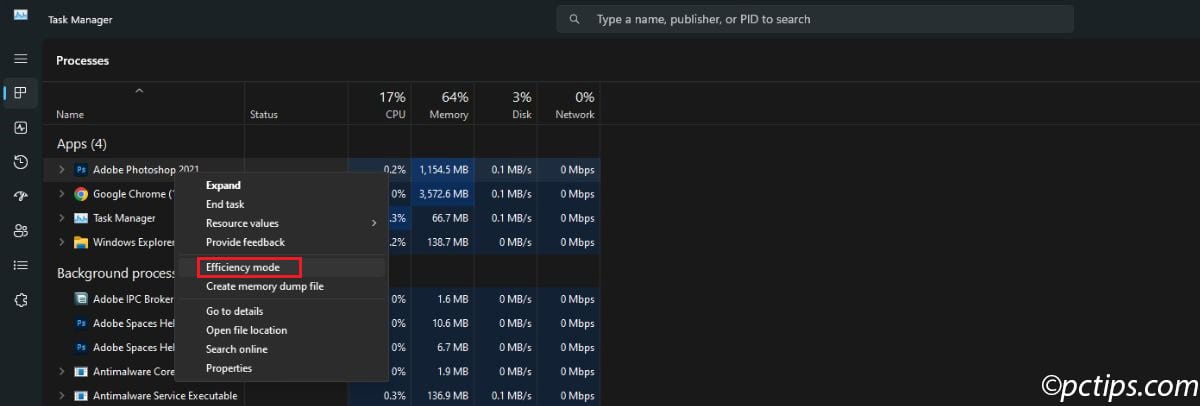Image resolution: width=1200 pixels, height=406 pixels.
Task: Click the Adobe IPC Broker row name
Action: pyautogui.click(x=133, y=298)
